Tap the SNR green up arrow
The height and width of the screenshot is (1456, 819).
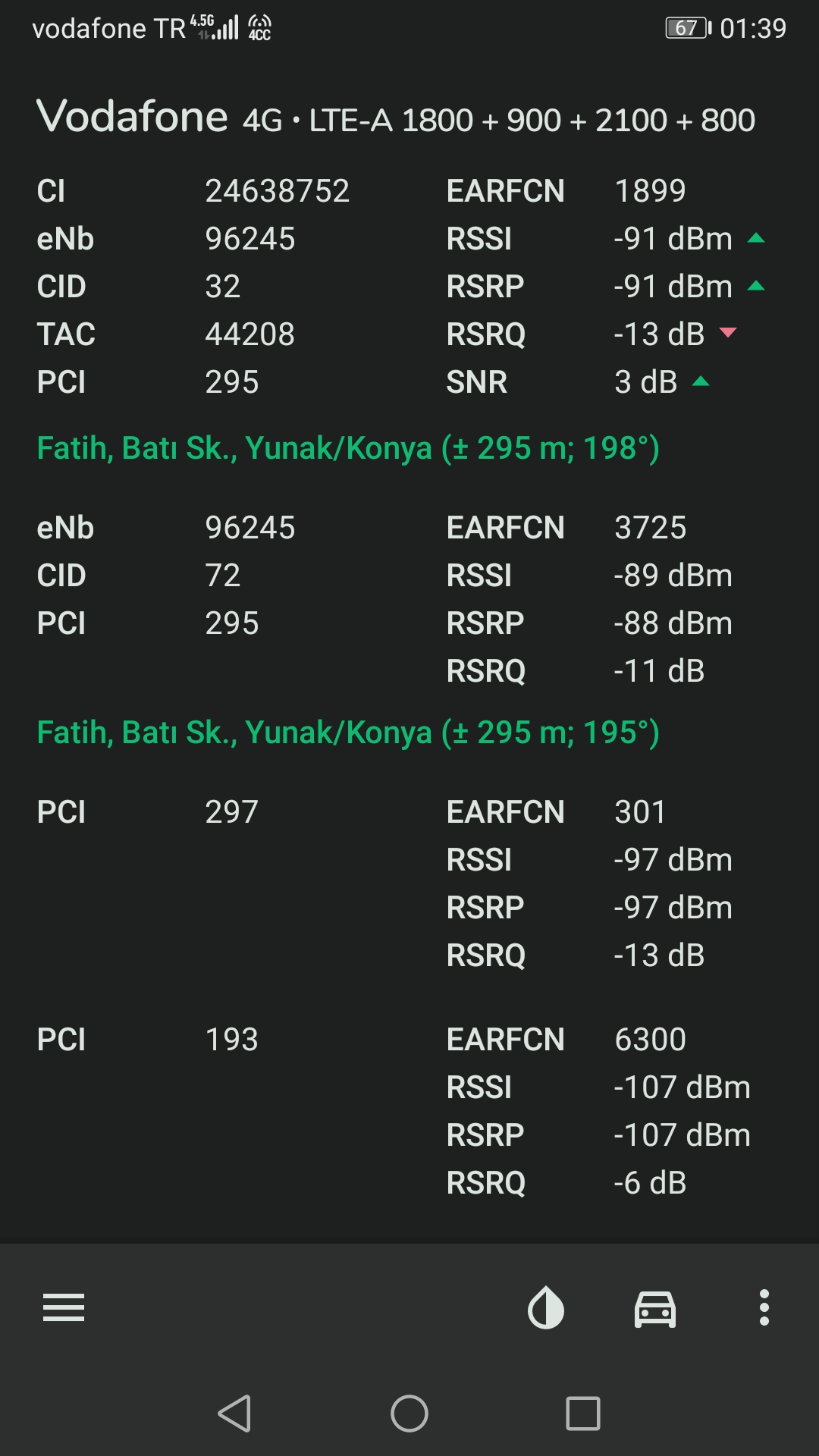[x=701, y=381]
